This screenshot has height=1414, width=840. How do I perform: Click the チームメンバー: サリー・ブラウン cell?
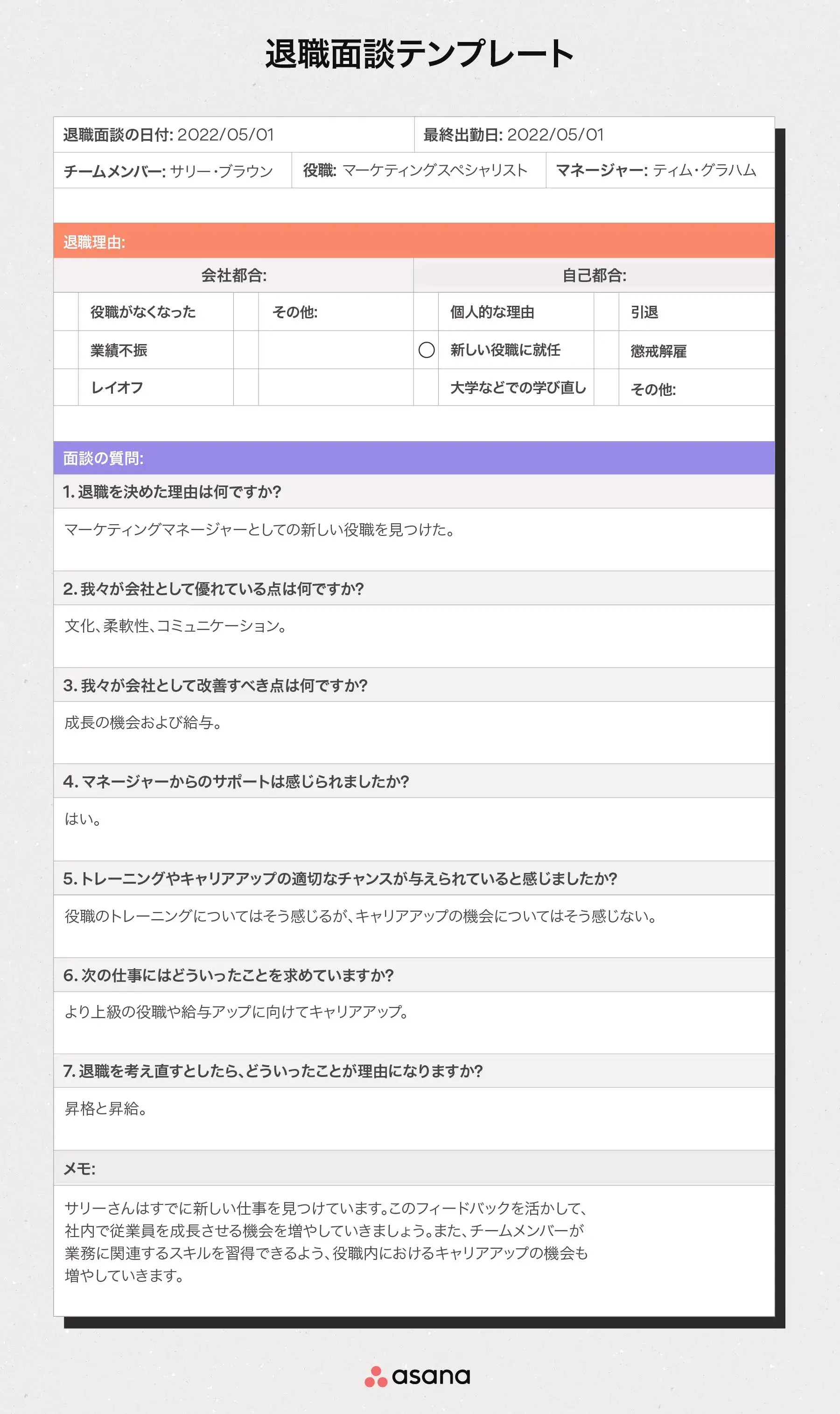pyautogui.click(x=173, y=170)
